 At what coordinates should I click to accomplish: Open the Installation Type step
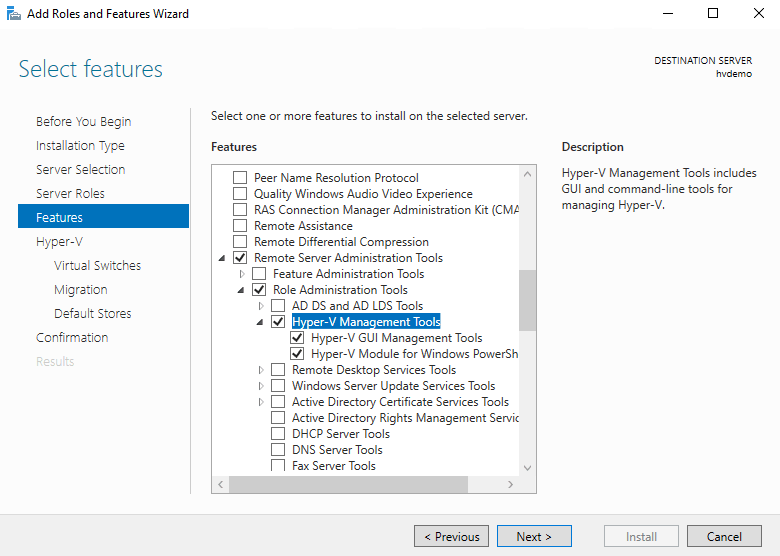tap(80, 146)
